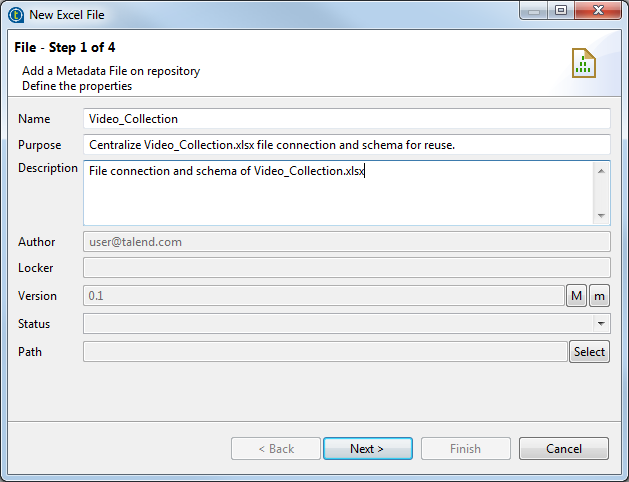Screen dimensions: 629x482
Task: Click the Author field user@talend.com
Action: coord(346,241)
